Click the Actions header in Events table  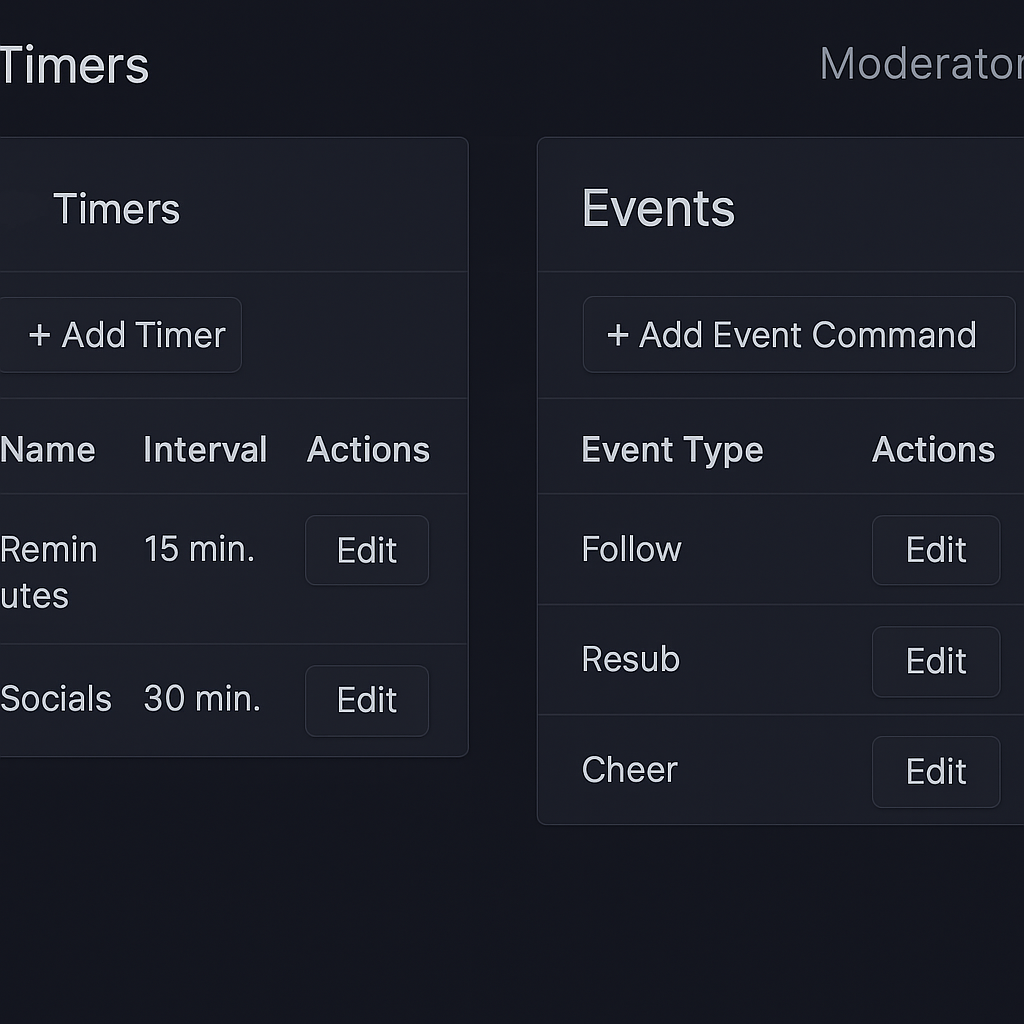[x=933, y=450]
